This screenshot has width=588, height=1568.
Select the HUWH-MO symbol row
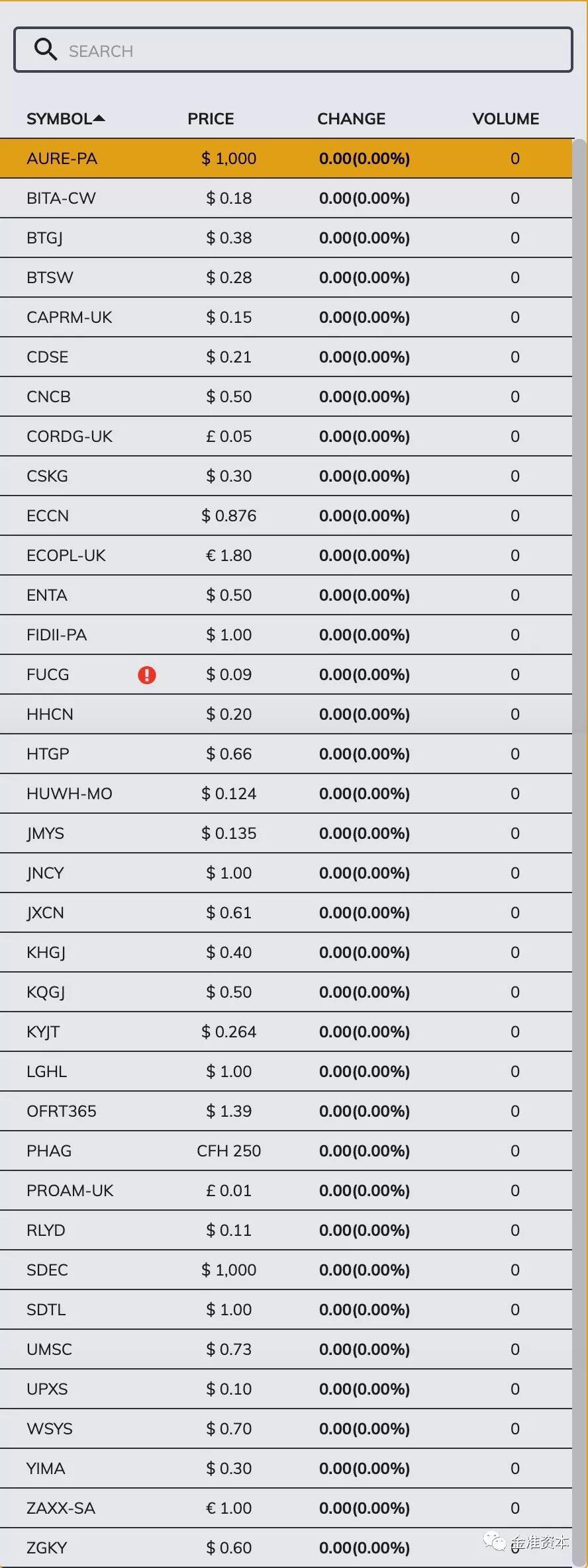(x=286, y=794)
